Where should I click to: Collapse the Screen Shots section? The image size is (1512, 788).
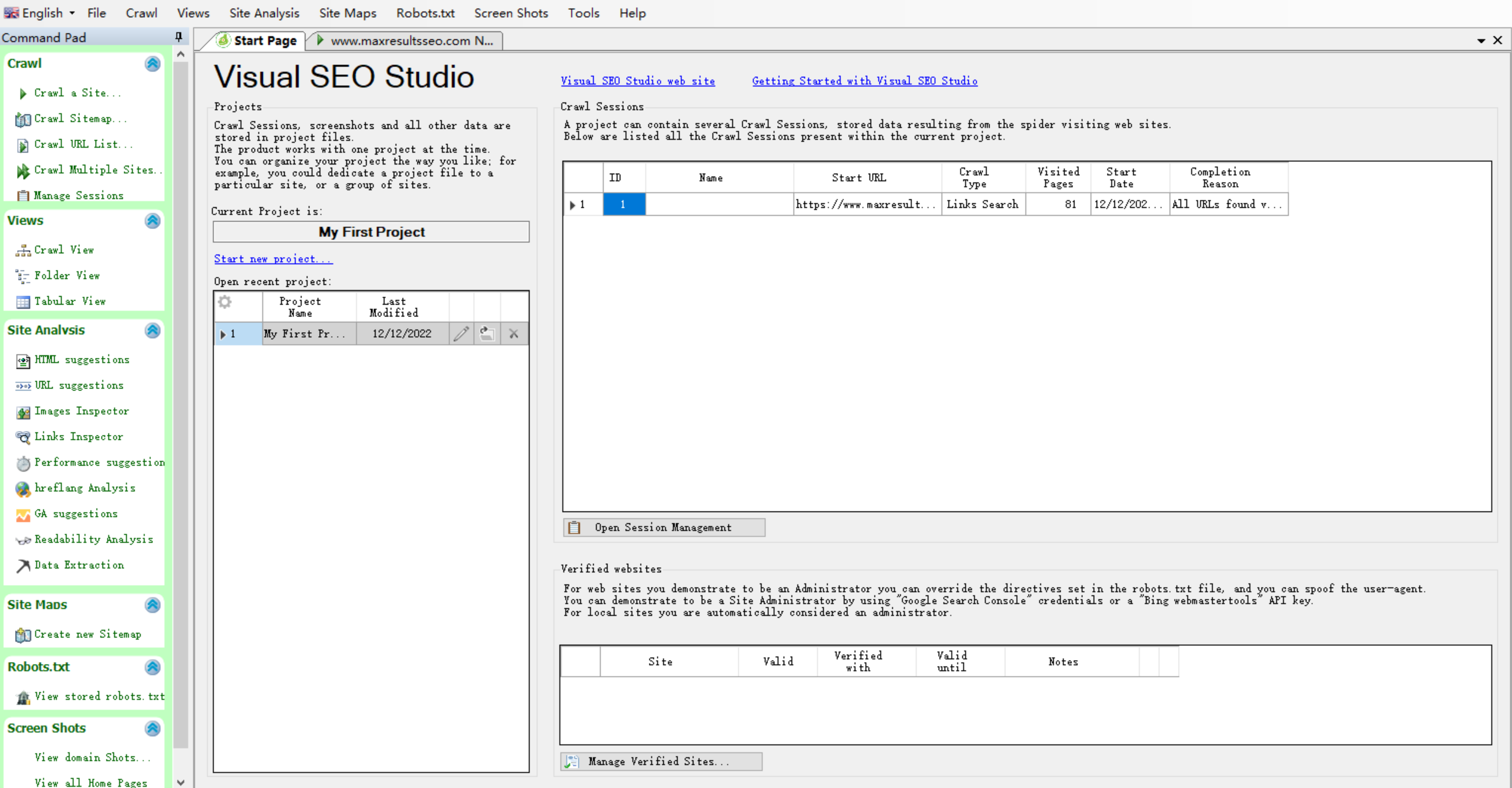point(152,729)
